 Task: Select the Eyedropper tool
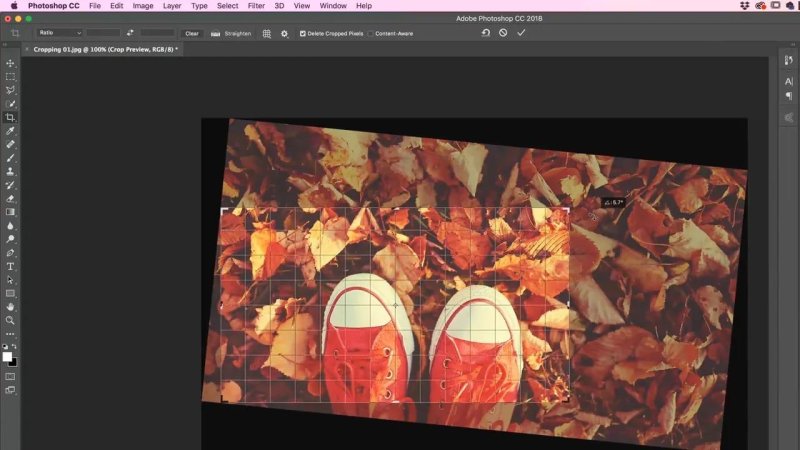(x=10, y=131)
